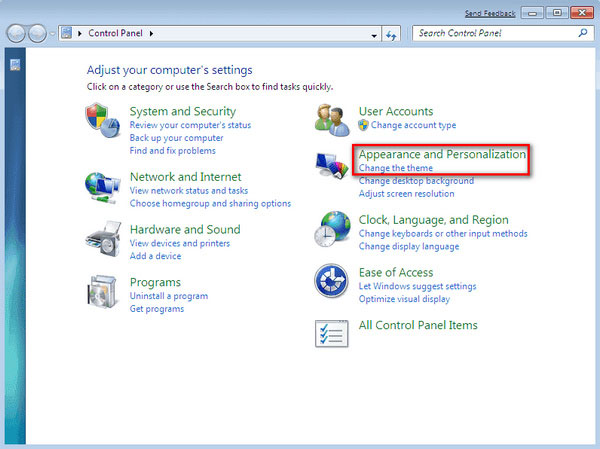600x449 pixels.
Task: Open Appearance and Personalization heading
Action: tap(442, 154)
